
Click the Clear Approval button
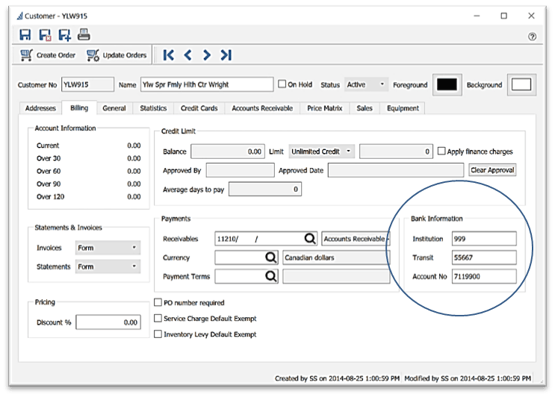[x=492, y=170]
